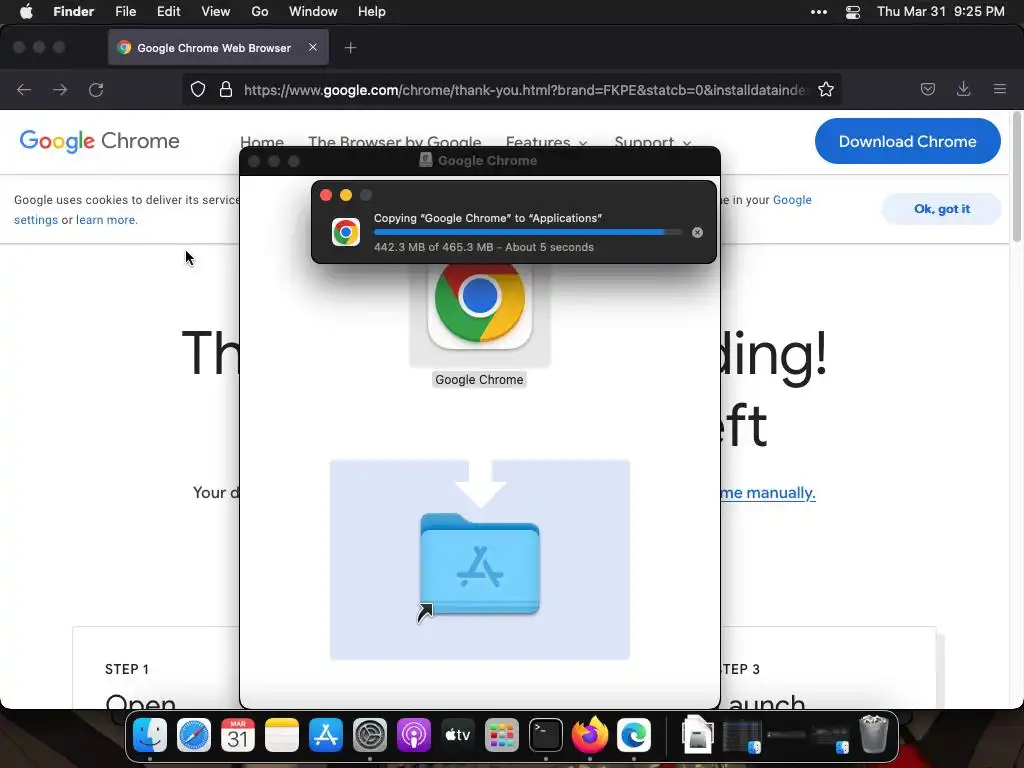Open the App Store from the Dock
Screen dimensions: 1024x768
click(326, 735)
